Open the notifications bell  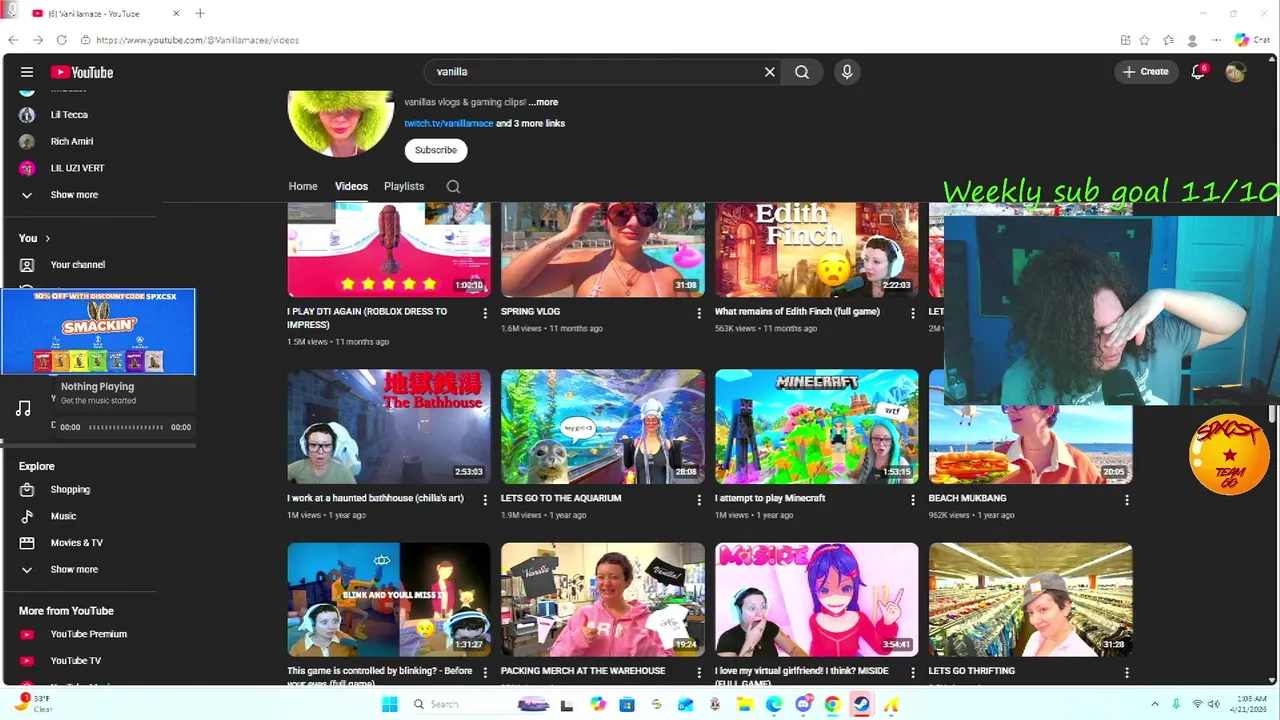[1198, 72]
